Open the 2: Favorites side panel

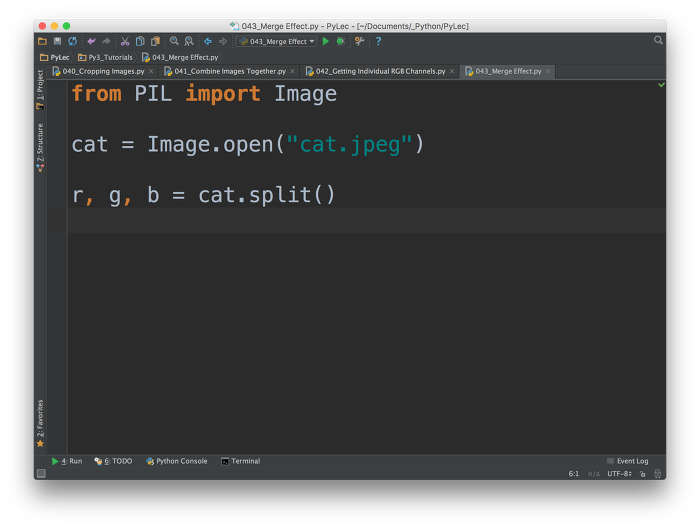40,423
